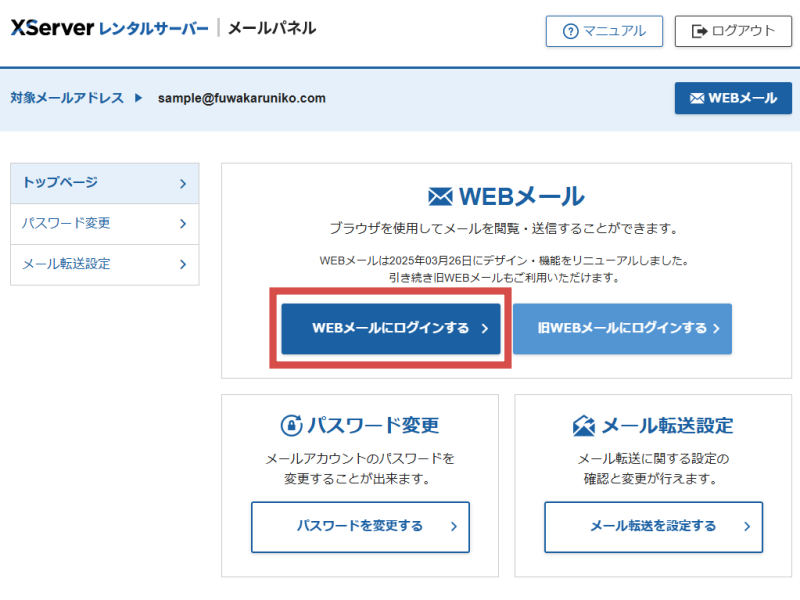Click the 2025年03月26日 renewal notice text
Image resolution: width=800 pixels, height=600 pixels.
click(504, 260)
